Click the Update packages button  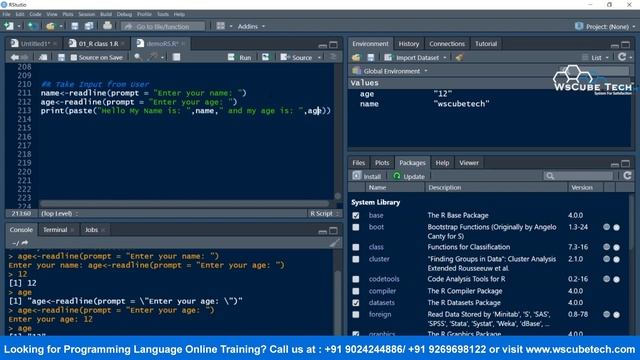(409, 176)
